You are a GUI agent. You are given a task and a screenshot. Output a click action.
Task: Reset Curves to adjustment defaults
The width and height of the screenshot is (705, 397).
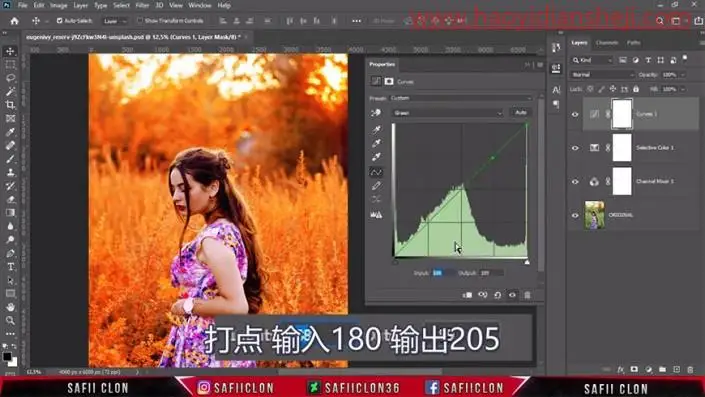(x=498, y=295)
